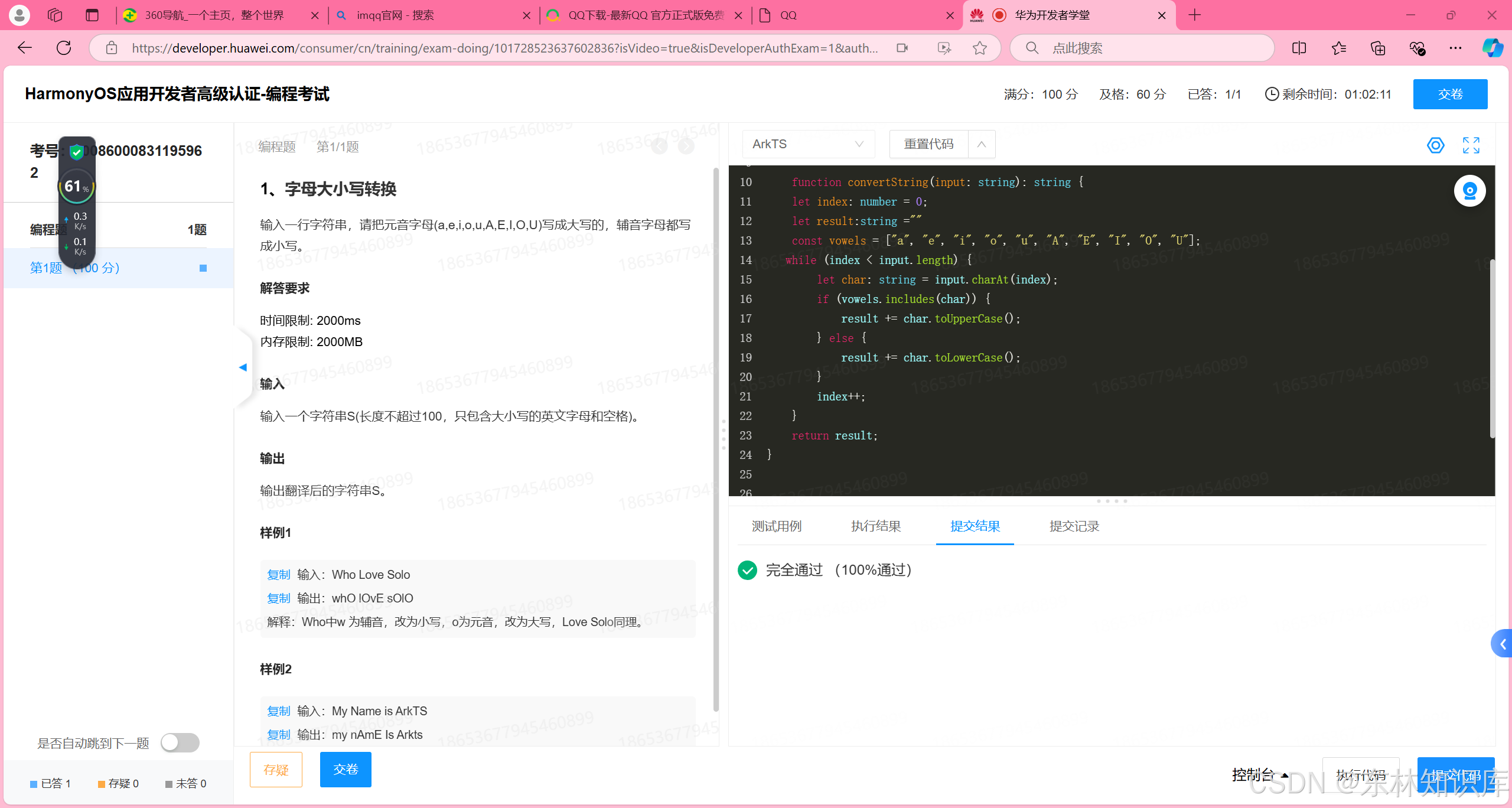Open the 提交结果 tab
The width and height of the screenshot is (1512, 808).
(975, 526)
